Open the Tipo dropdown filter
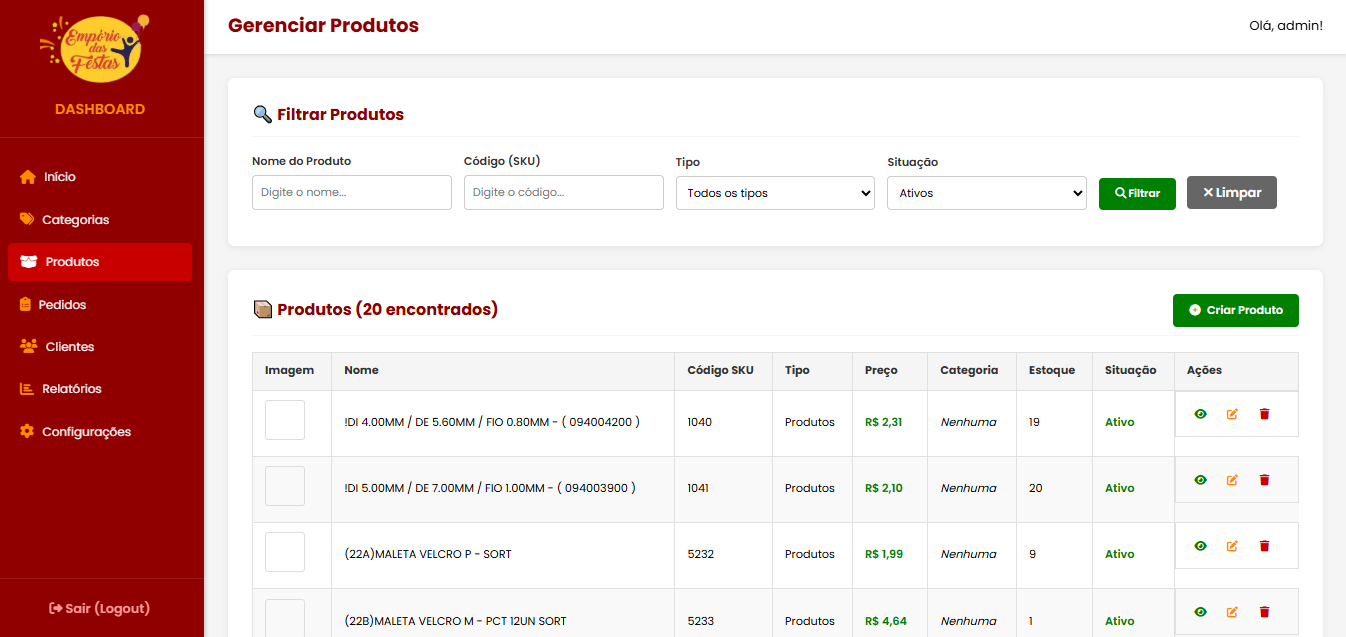This screenshot has width=1346, height=637. pyautogui.click(x=775, y=193)
